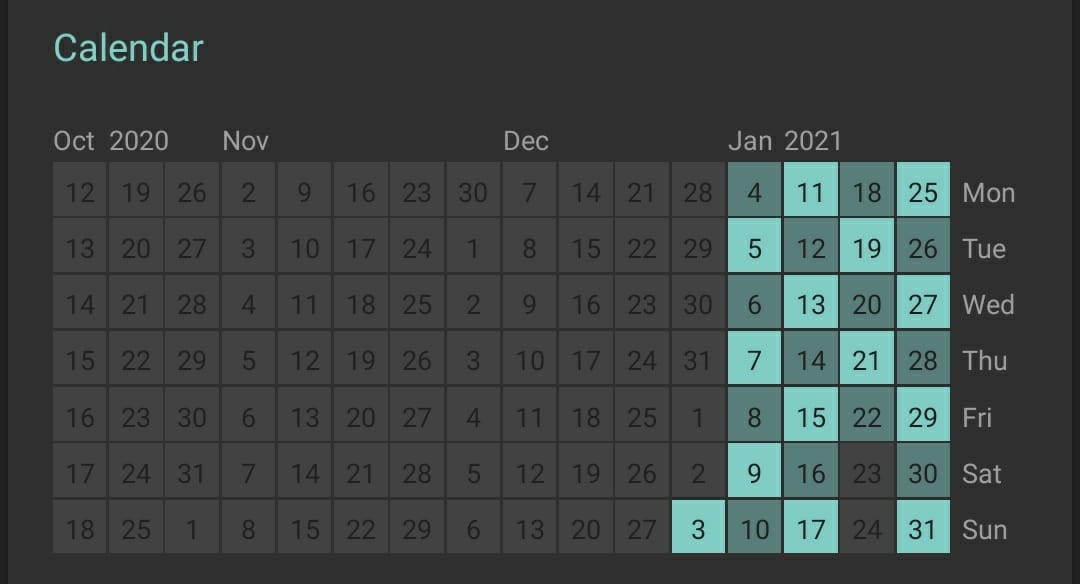
Task: Click the Jan 2021 month label
Action: point(785,141)
